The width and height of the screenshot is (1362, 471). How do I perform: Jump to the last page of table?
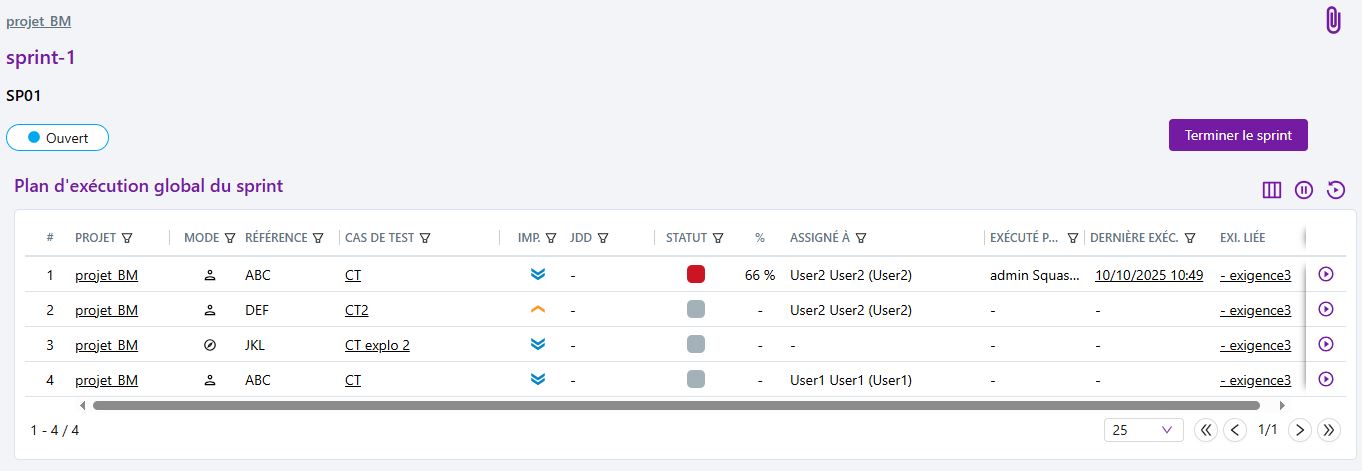coord(1329,430)
